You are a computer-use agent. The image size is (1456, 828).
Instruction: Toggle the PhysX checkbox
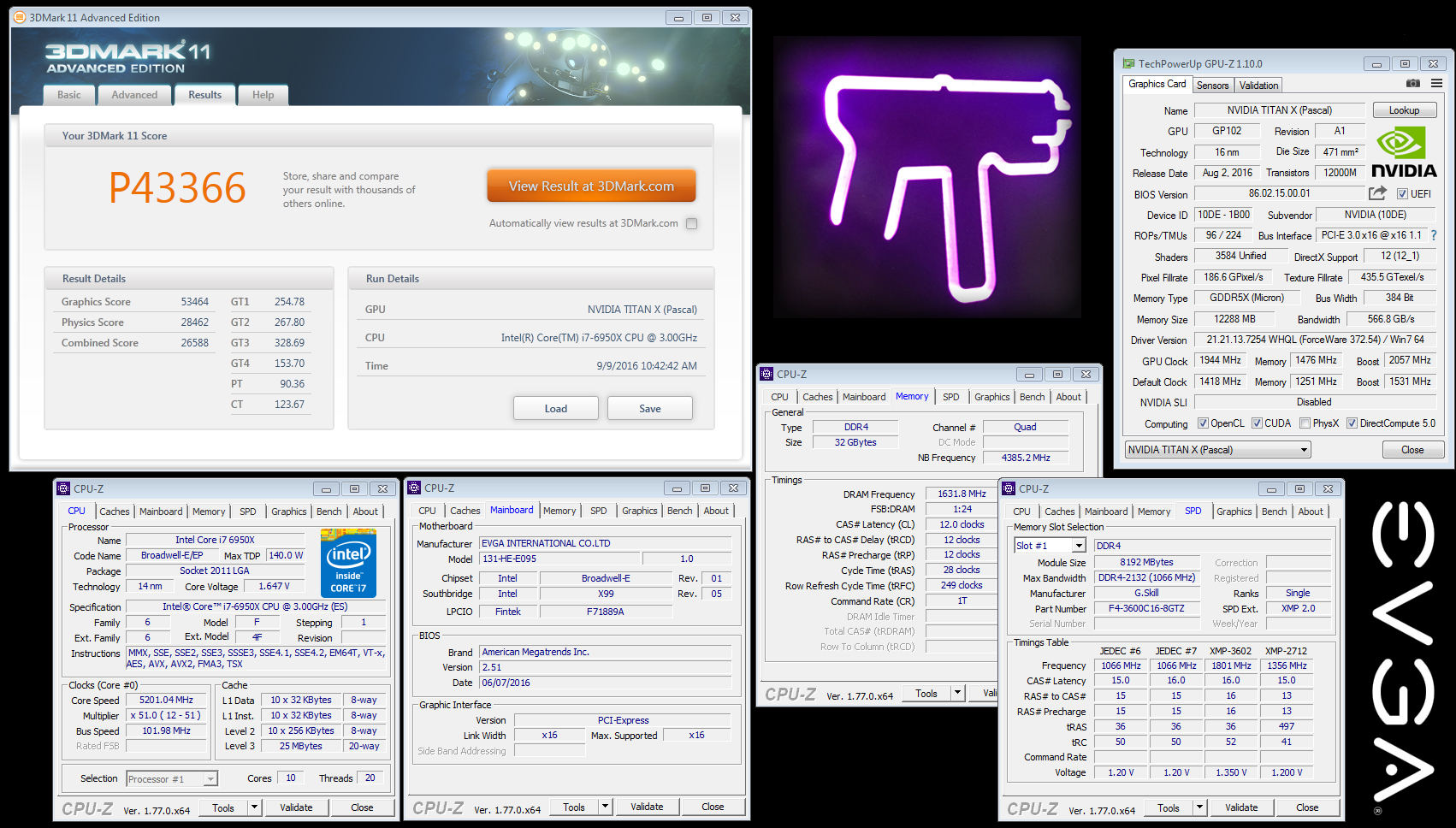click(1305, 423)
